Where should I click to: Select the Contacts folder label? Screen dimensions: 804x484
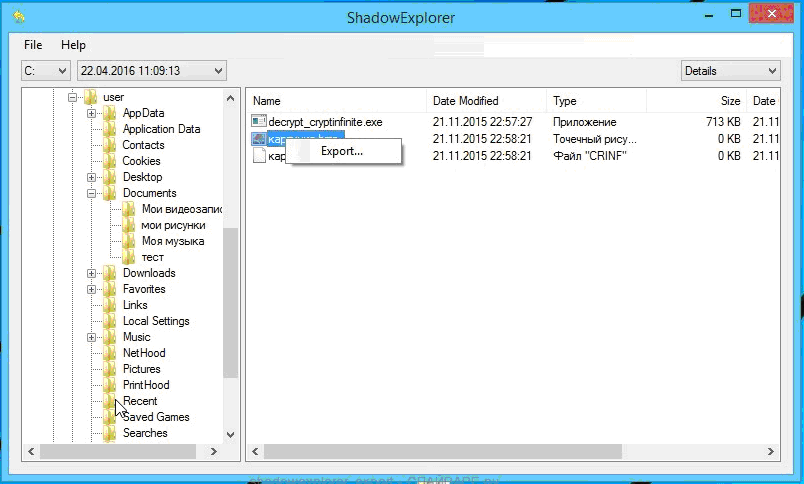click(x=143, y=145)
